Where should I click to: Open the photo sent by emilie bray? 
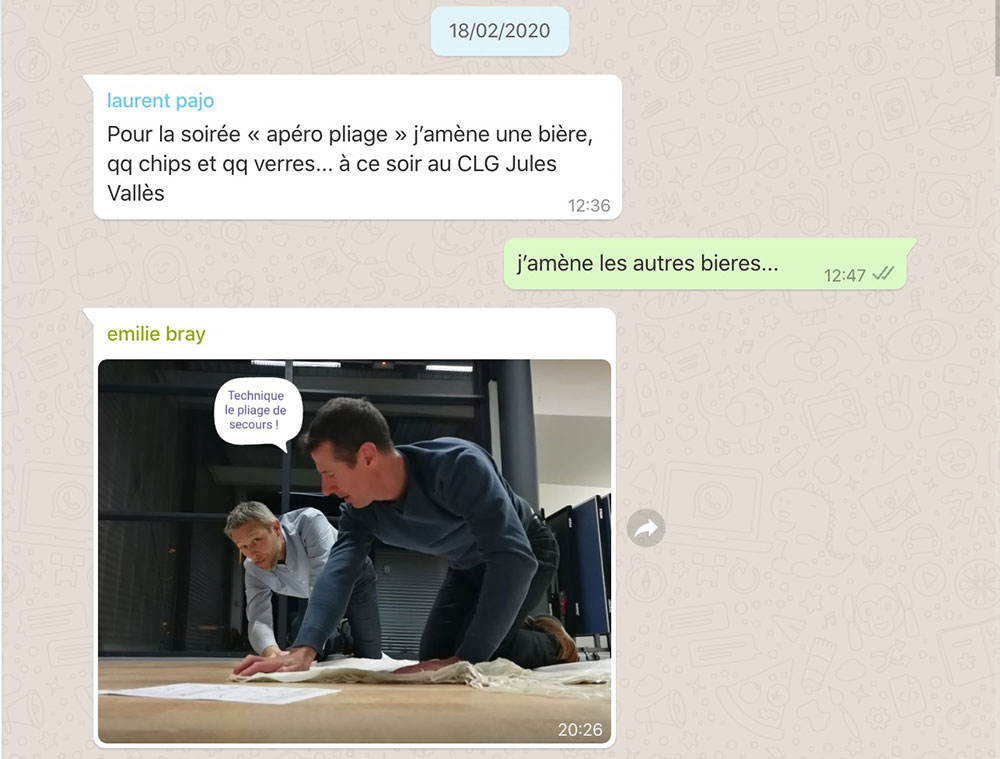(355, 551)
